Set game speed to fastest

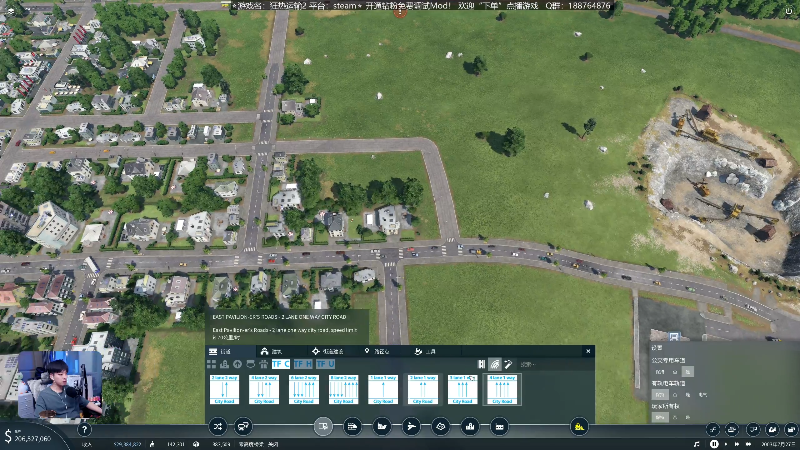748,444
